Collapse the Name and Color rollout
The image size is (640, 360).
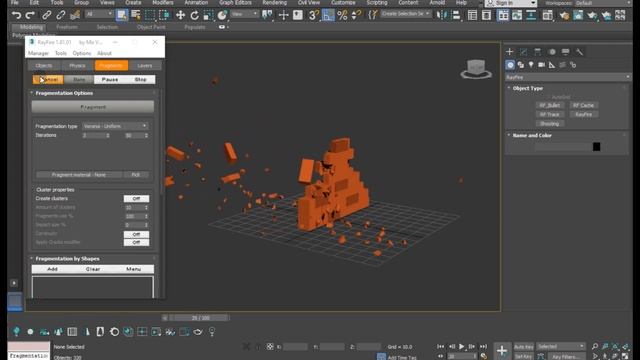[532, 135]
